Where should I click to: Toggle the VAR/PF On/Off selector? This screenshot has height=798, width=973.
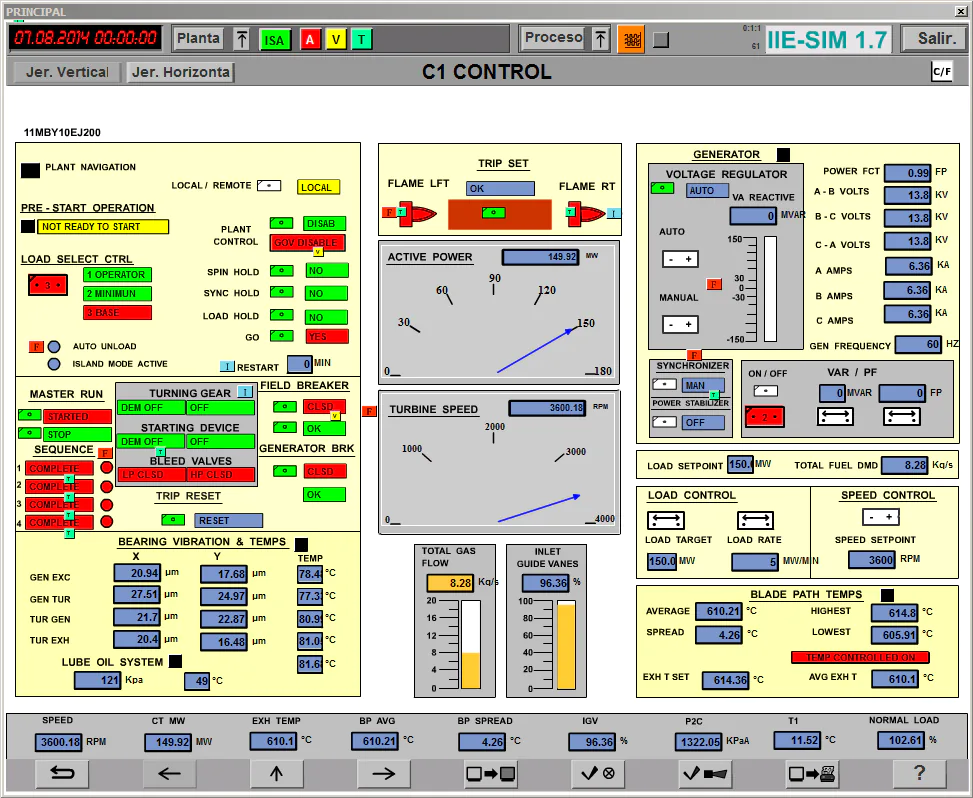[766, 391]
